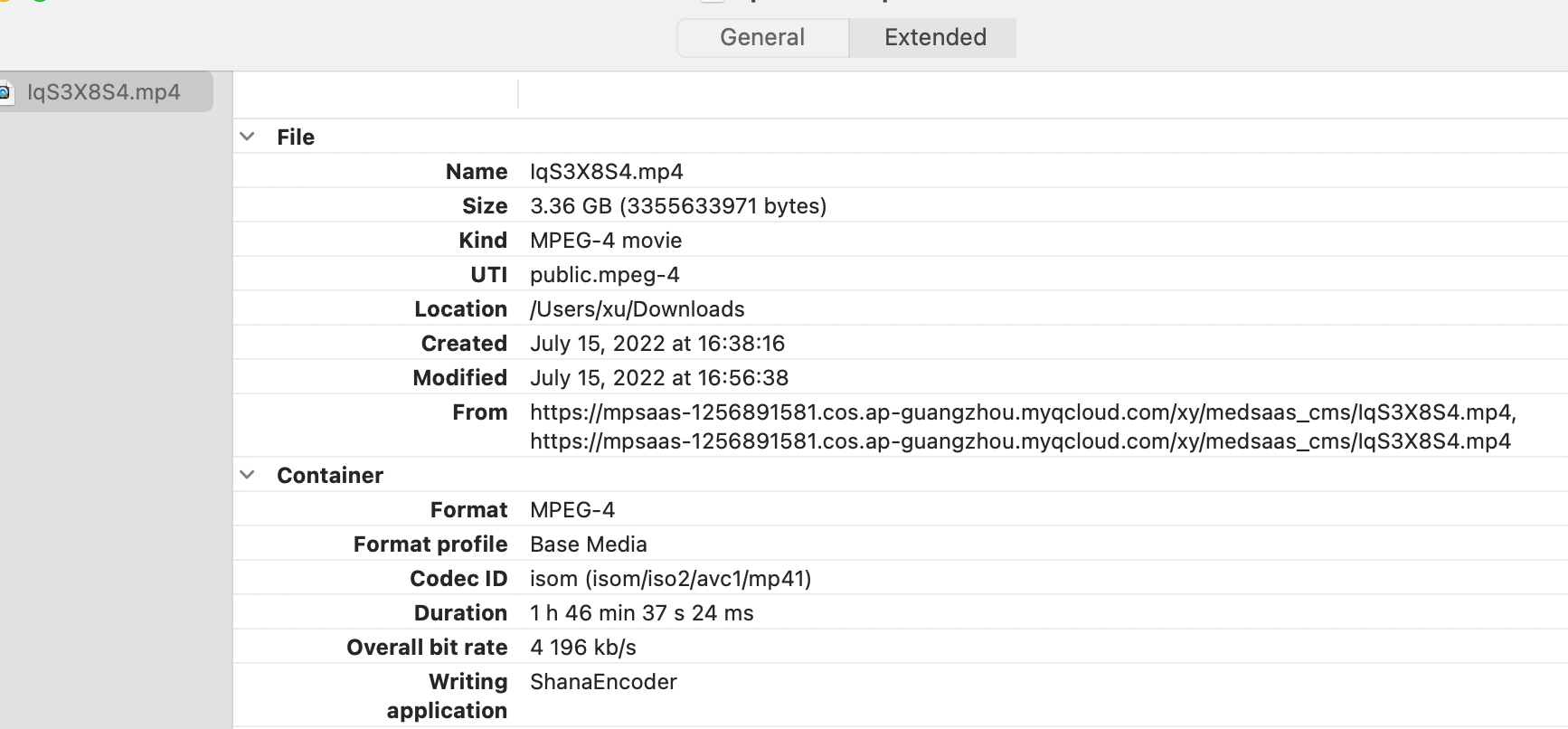The width and height of the screenshot is (1568, 729).
Task: Select the Codec ID isom value
Action: (669, 579)
